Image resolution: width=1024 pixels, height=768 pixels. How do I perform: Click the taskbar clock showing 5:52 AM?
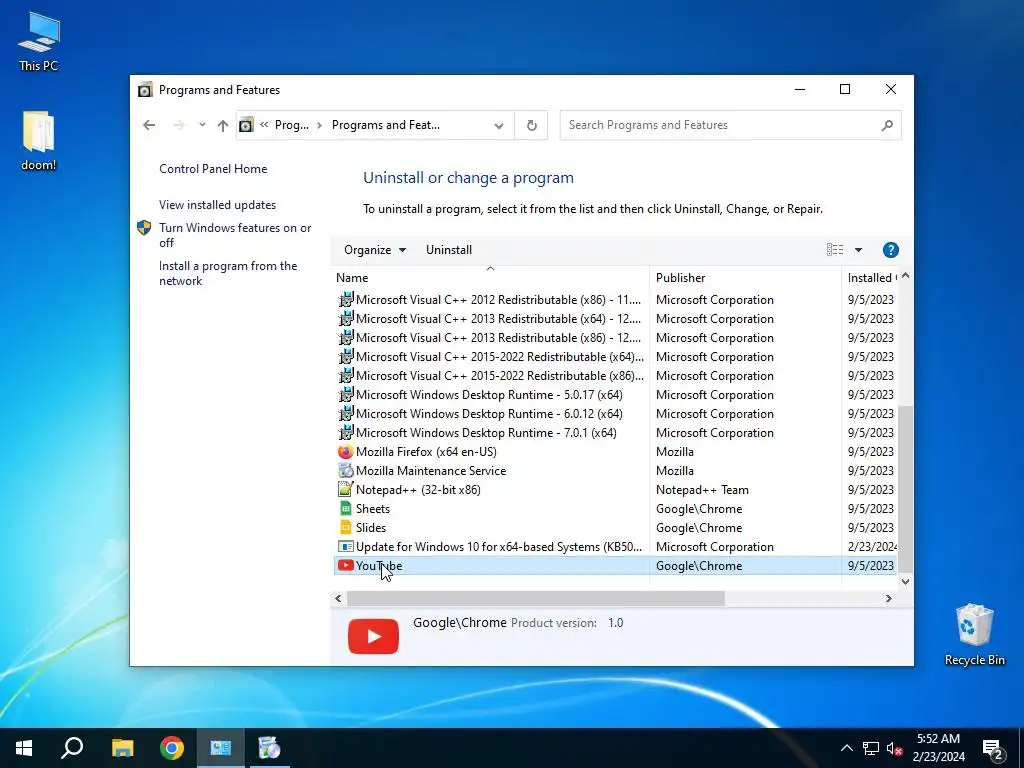point(938,748)
